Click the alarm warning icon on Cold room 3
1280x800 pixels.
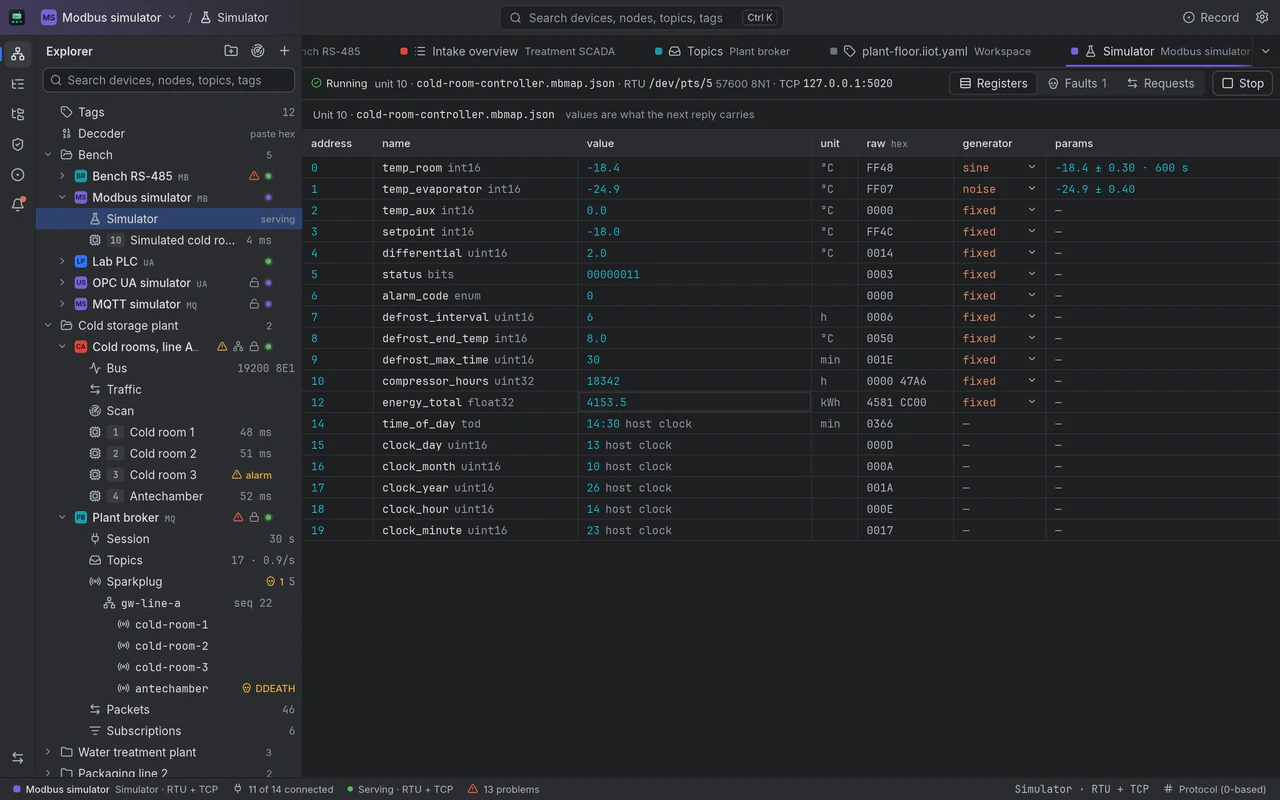tap(237, 475)
